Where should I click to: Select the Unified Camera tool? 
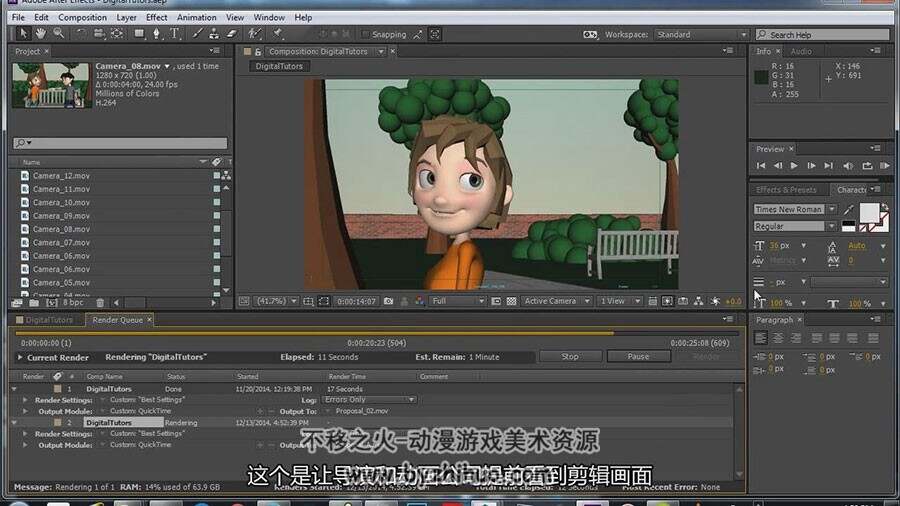[99, 34]
